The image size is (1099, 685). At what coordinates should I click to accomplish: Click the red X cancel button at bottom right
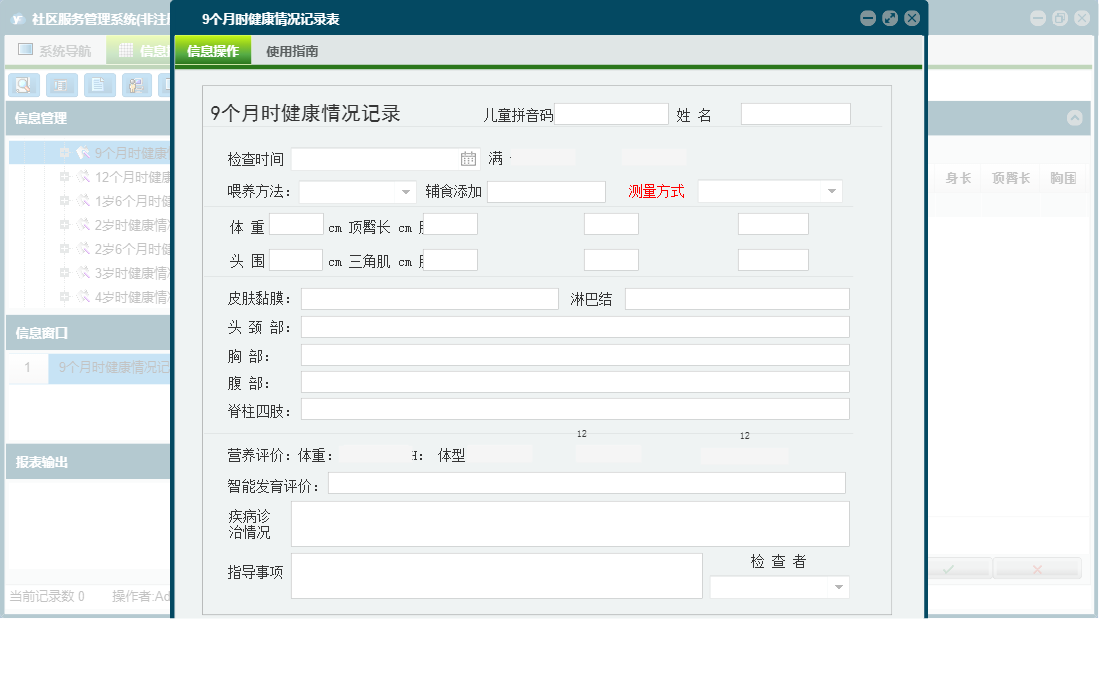1037,569
